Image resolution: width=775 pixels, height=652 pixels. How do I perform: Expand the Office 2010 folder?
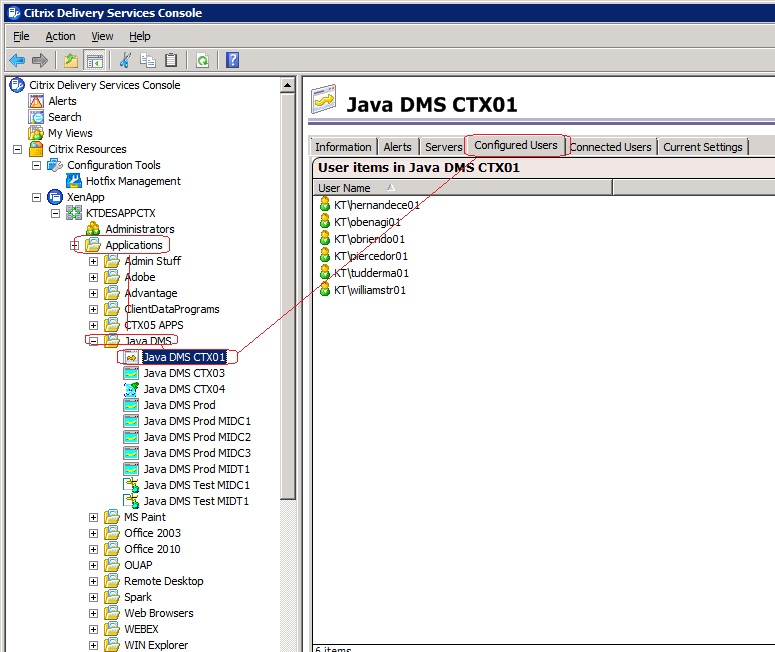pyautogui.click(x=94, y=549)
